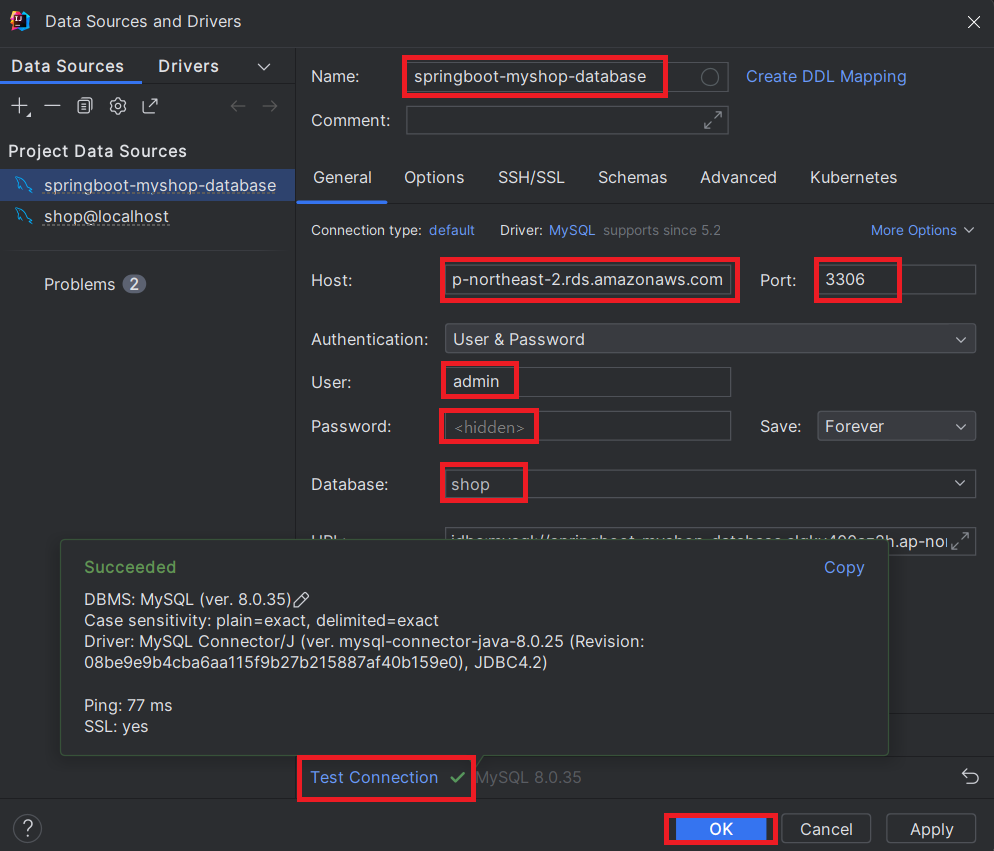Open data source settings gear icon

[118, 106]
